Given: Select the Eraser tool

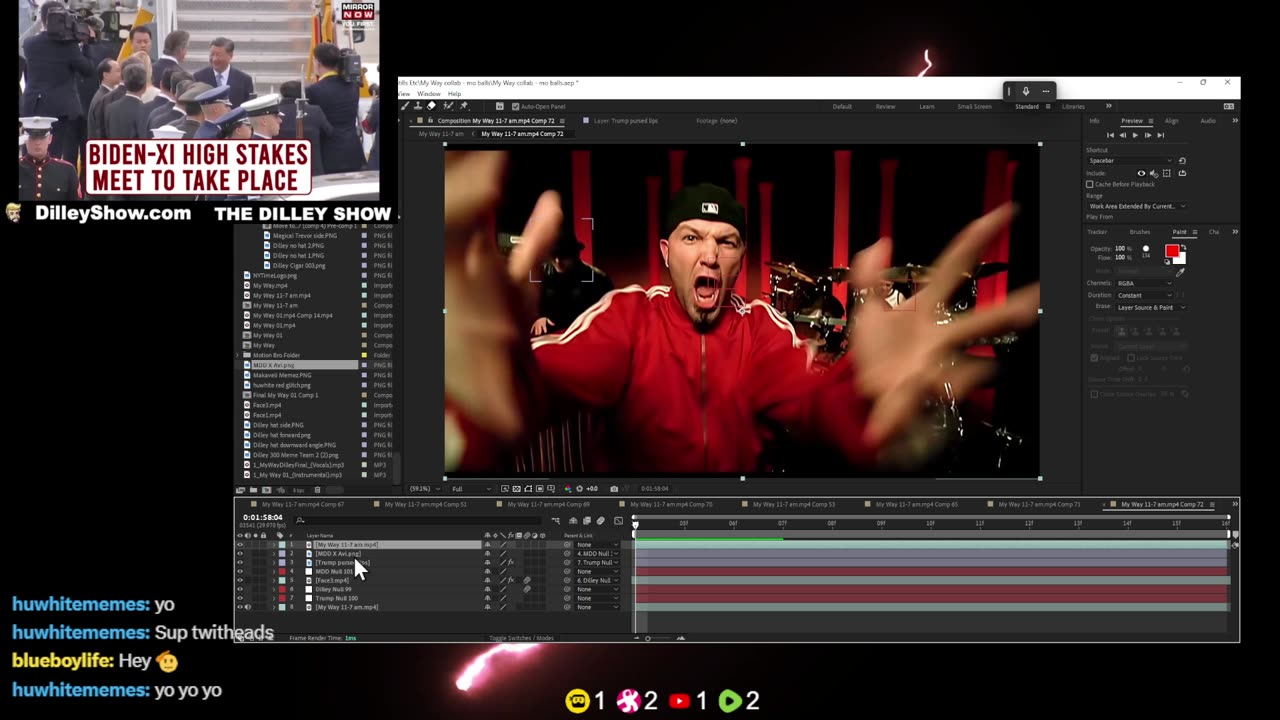Looking at the screenshot, I should [x=431, y=106].
